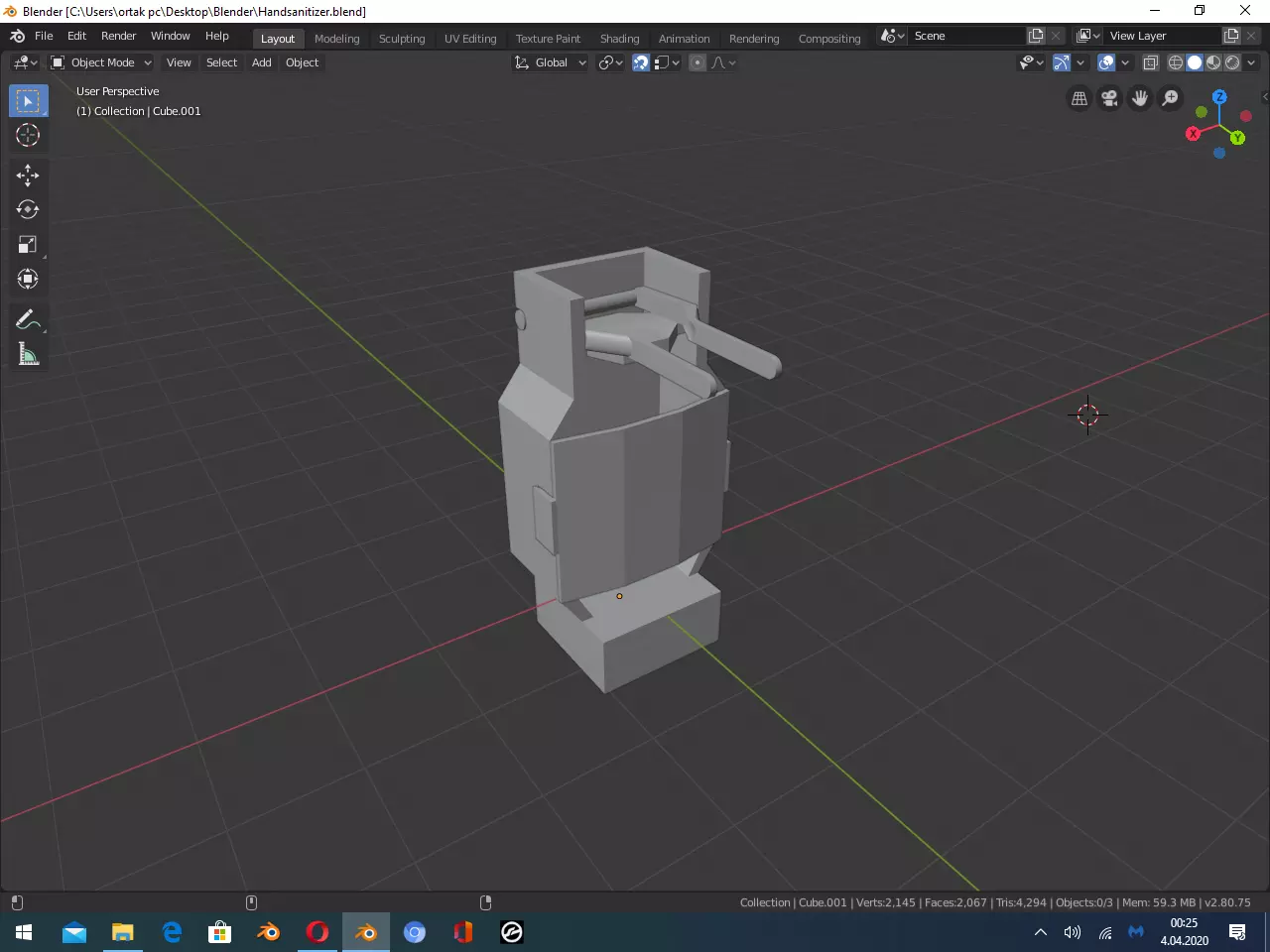Screen dimensions: 1270x952
Task: Open the notification center icon
Action: pos(1237,932)
